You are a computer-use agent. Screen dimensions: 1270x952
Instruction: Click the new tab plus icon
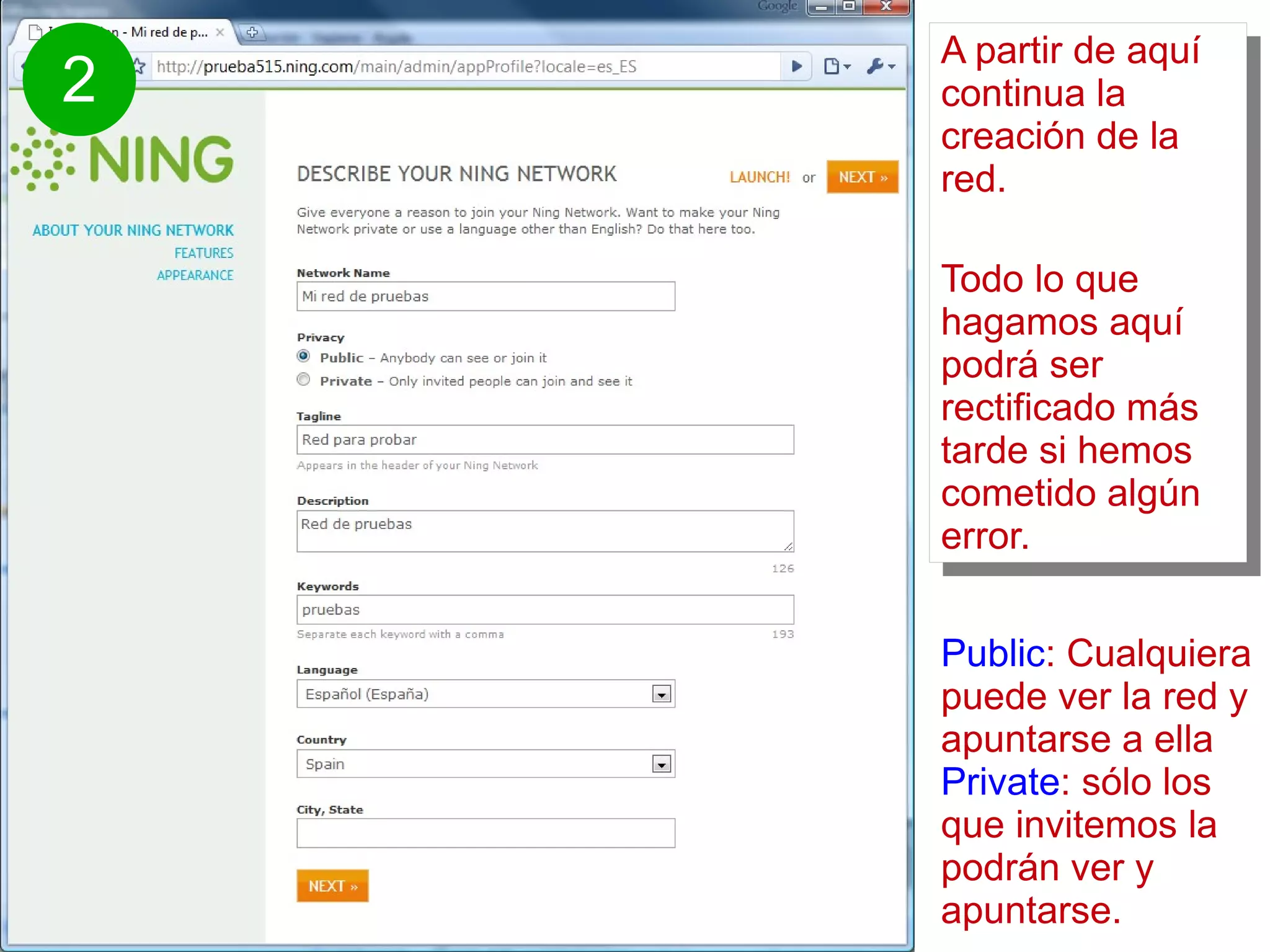pos(252,32)
